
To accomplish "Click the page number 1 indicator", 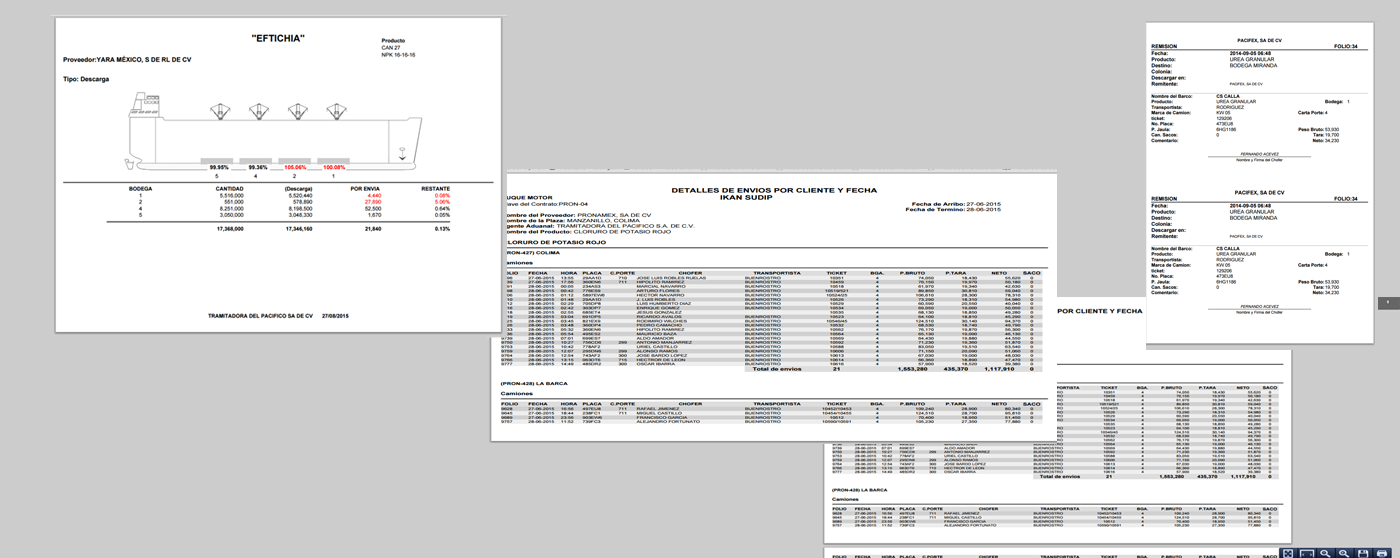I will (1388, 302).
